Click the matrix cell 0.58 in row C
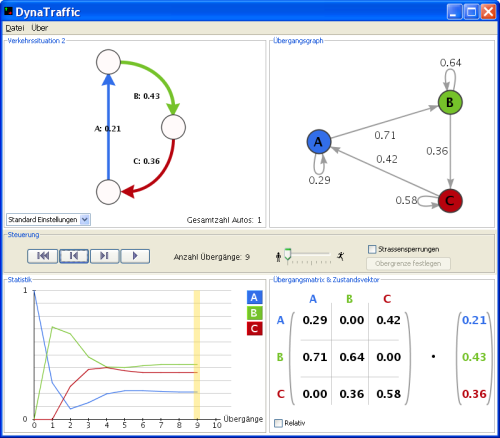 [x=388, y=394]
